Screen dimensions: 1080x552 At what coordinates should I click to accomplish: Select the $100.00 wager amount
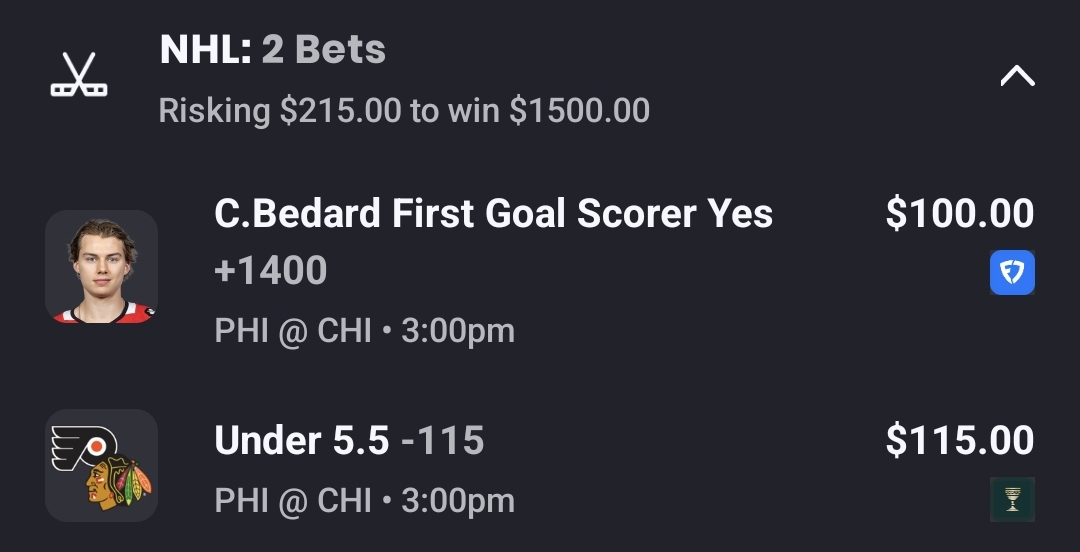click(x=959, y=214)
